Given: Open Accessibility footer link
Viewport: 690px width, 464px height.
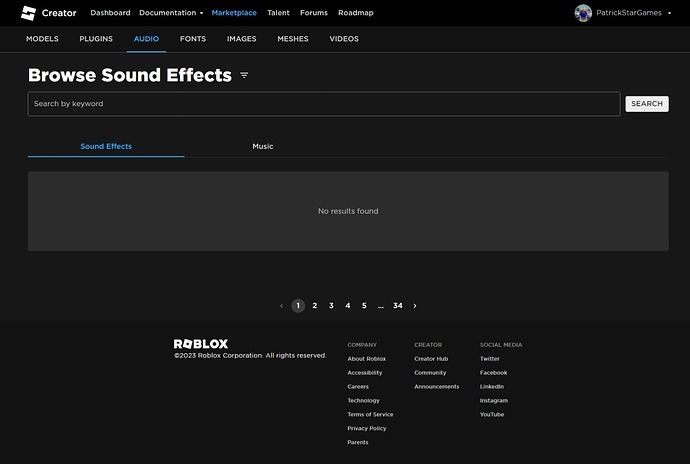Looking at the screenshot, I should click(x=365, y=373).
